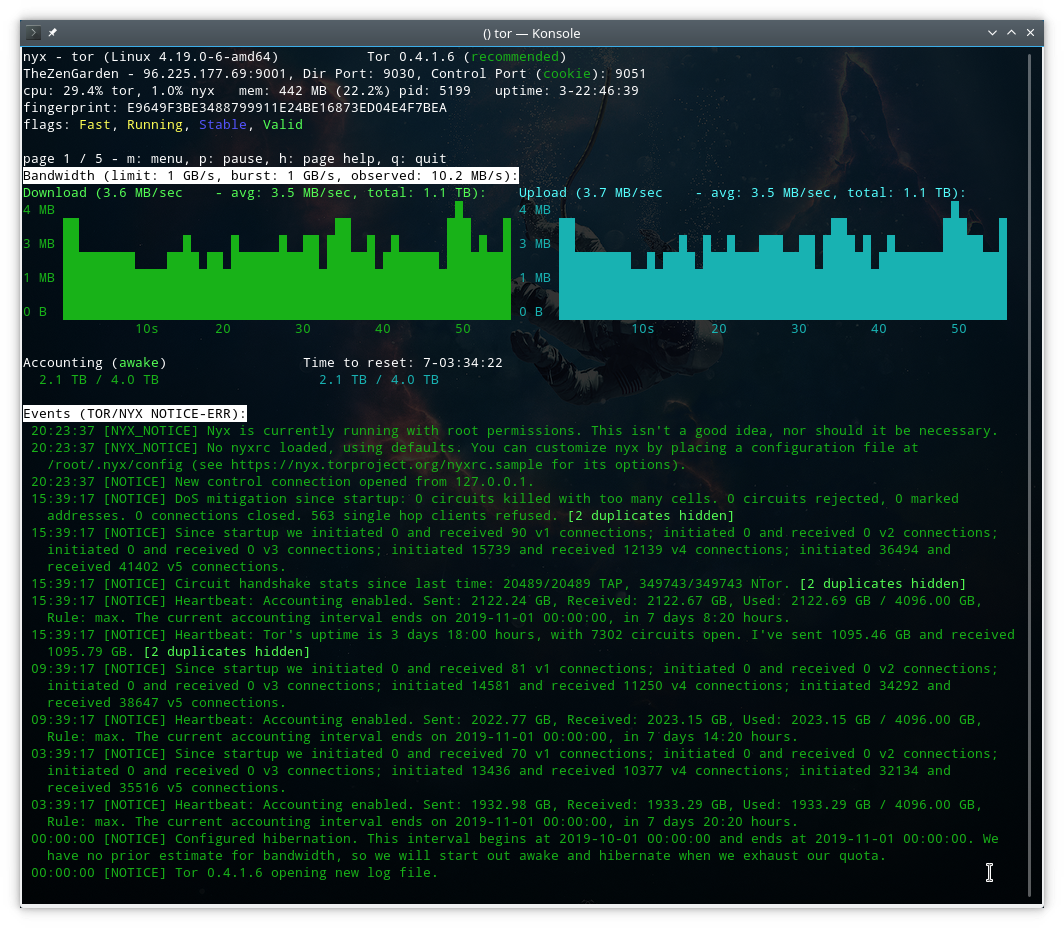Click 'Tor 0.4.1.6 opening new log file' line

tap(234, 872)
